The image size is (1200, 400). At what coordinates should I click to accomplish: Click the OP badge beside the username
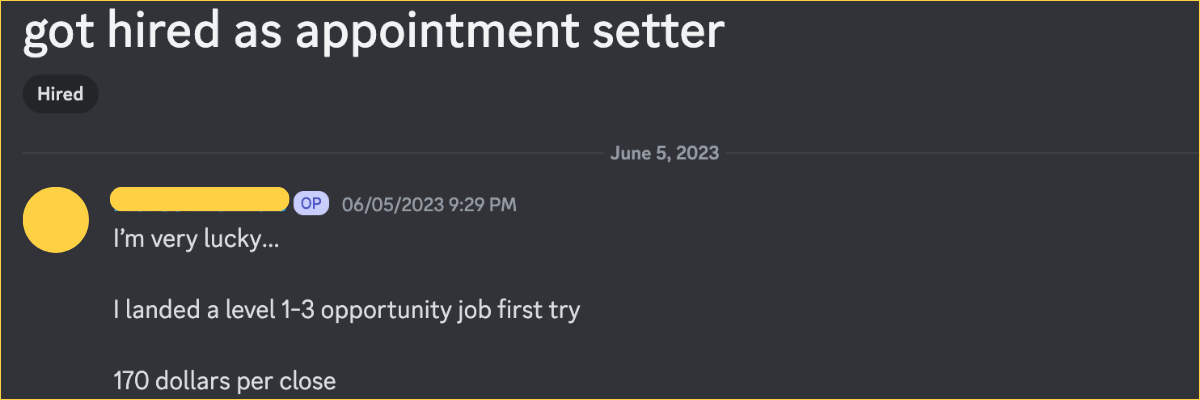311,203
